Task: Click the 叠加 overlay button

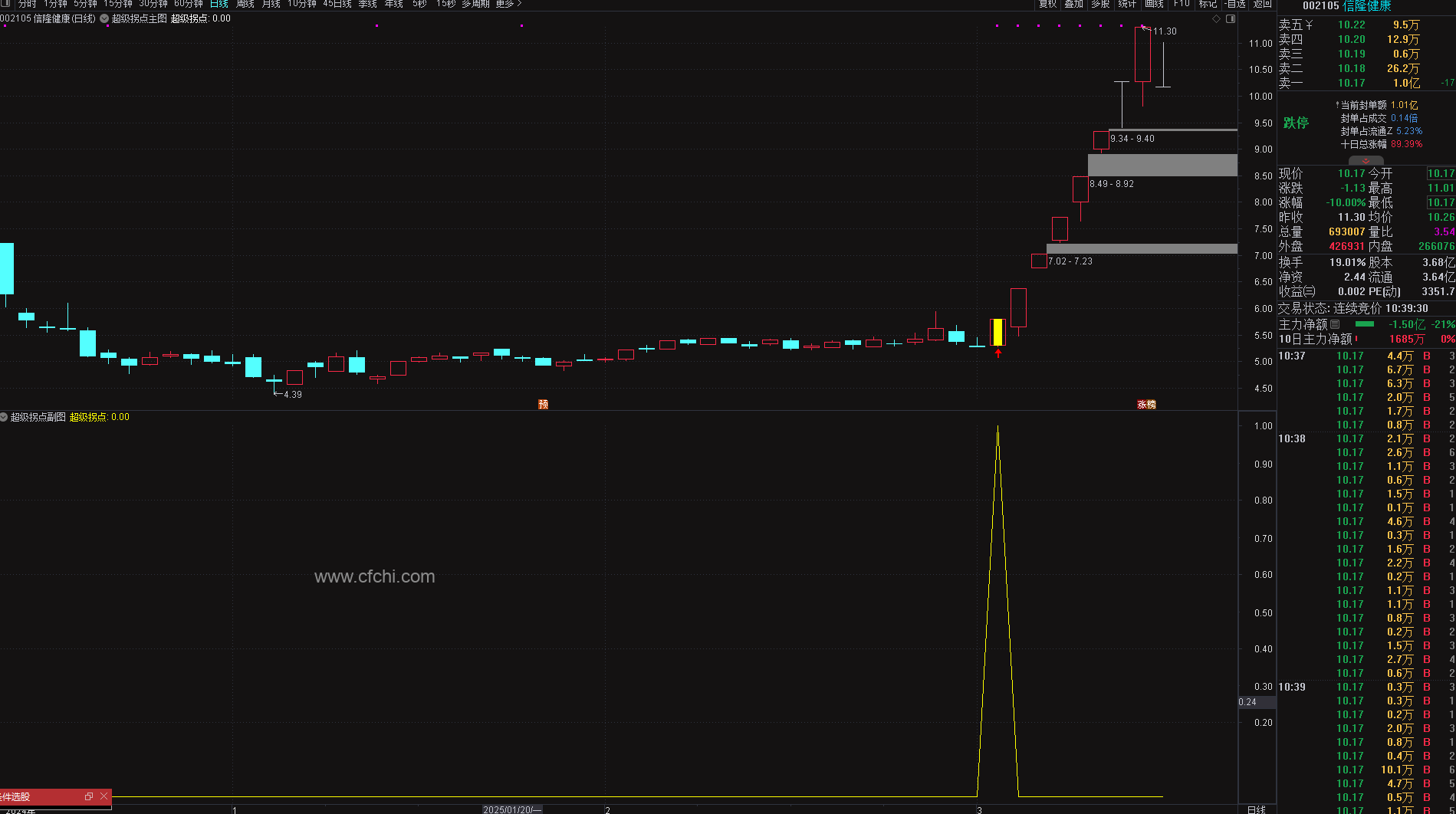Action: point(1073,4)
